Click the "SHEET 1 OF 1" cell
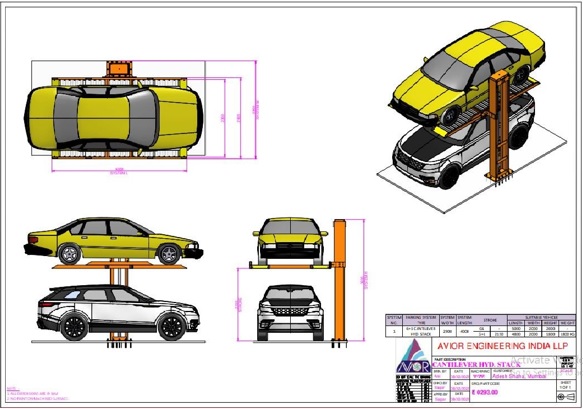 566,386
